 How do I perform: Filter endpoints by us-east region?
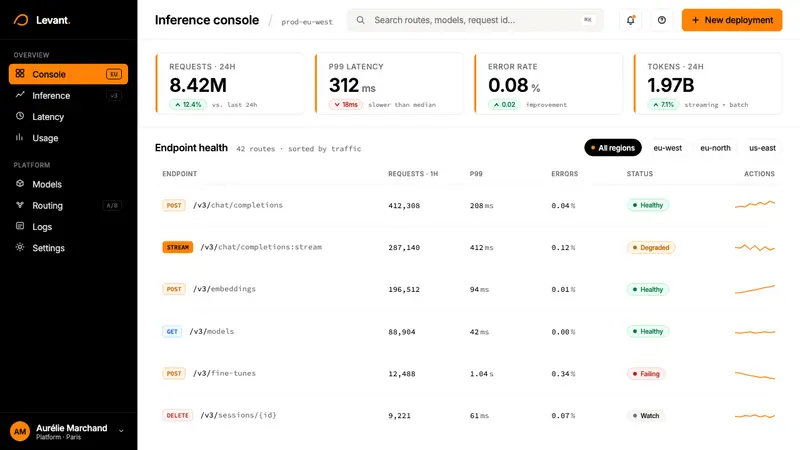pos(762,148)
